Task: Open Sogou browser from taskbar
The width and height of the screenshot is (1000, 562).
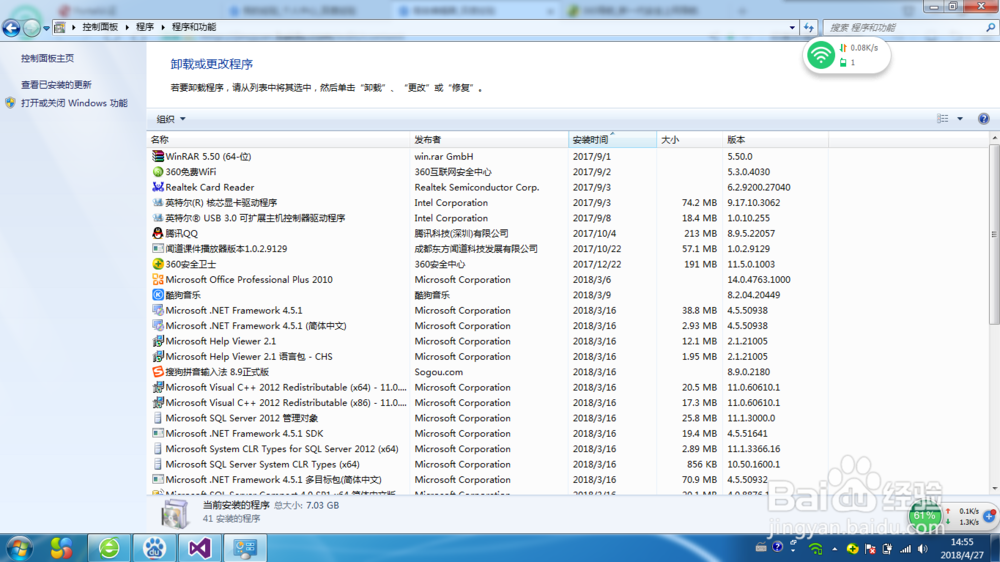Action: tap(61, 548)
